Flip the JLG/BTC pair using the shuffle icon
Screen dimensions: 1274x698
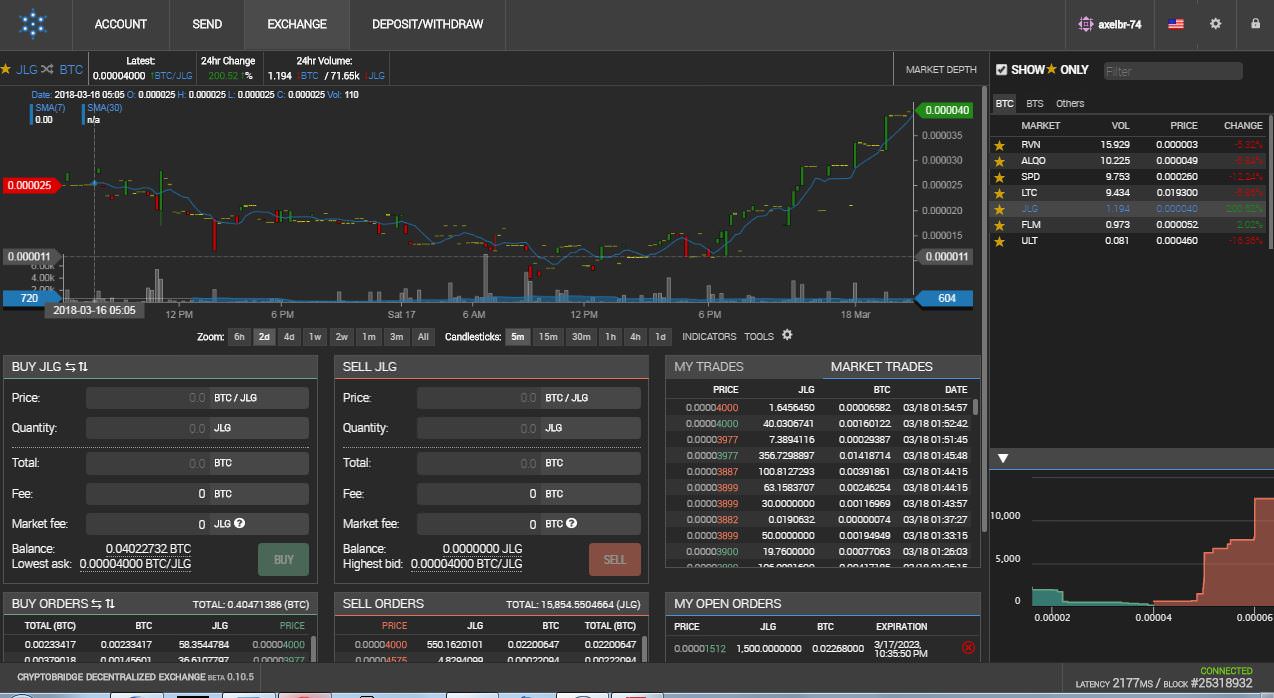point(47,70)
